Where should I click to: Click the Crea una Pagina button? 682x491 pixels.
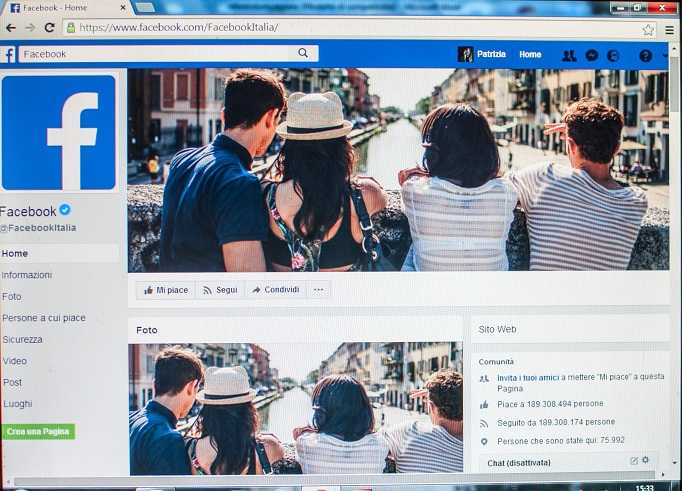[38, 431]
